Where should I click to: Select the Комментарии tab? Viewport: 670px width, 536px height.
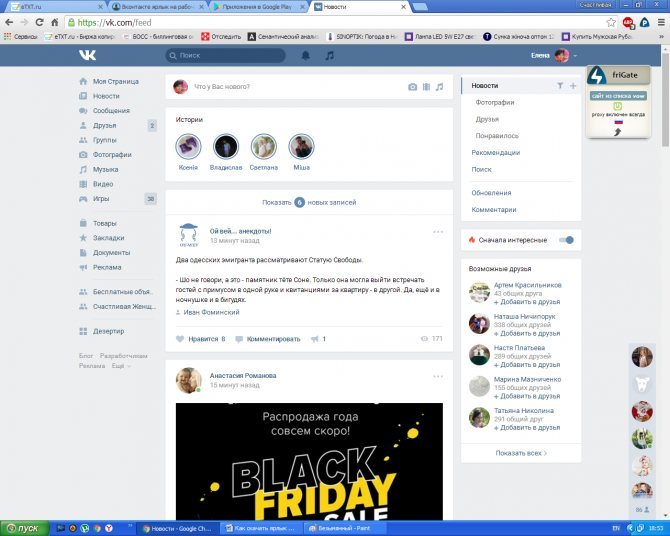coord(494,209)
